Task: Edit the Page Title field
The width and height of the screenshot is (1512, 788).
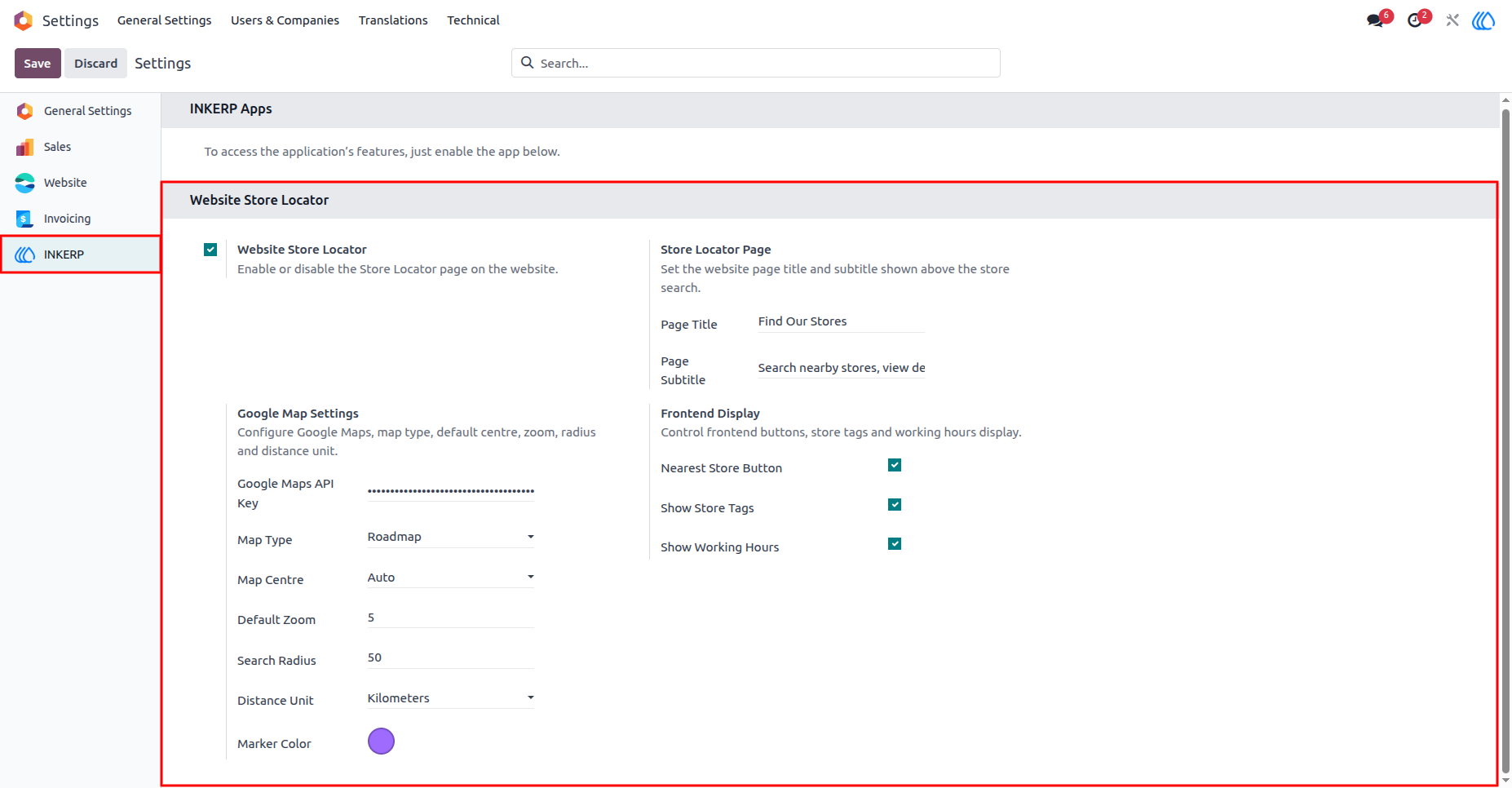Action: [x=841, y=322]
